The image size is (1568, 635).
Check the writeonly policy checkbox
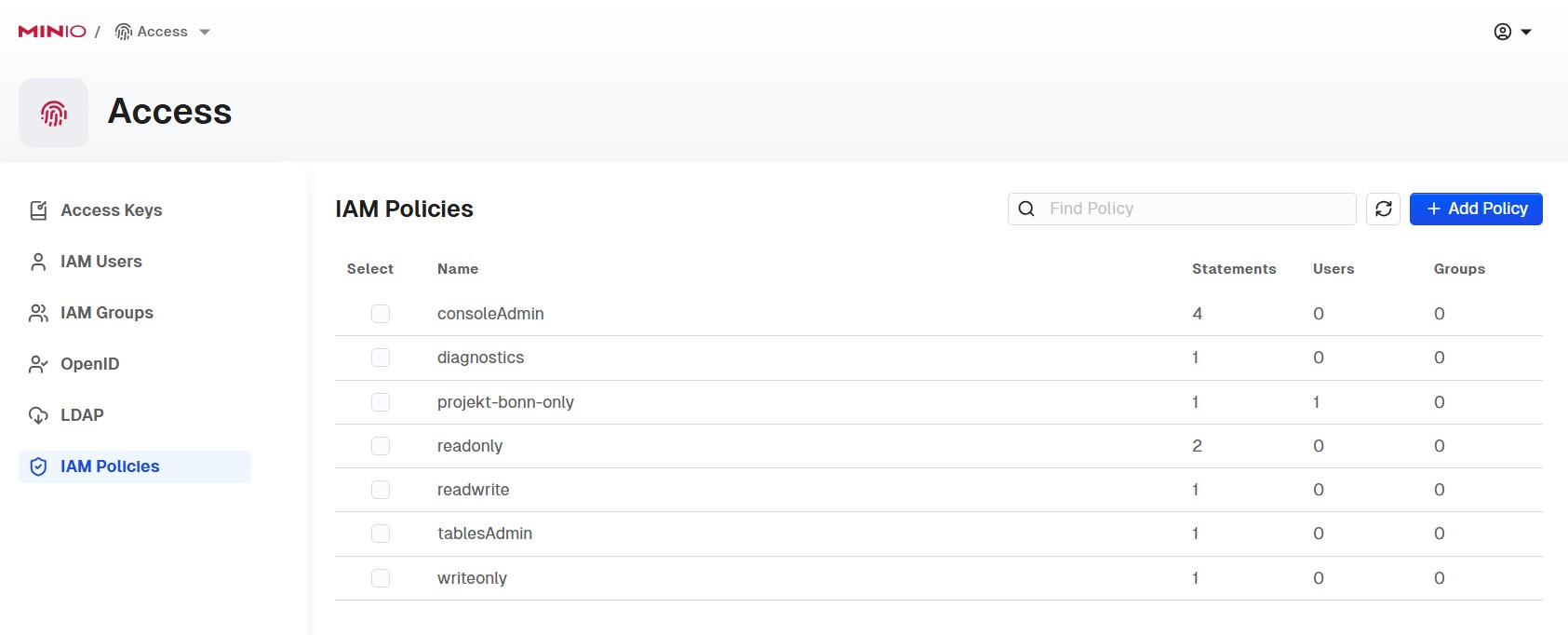click(x=381, y=578)
